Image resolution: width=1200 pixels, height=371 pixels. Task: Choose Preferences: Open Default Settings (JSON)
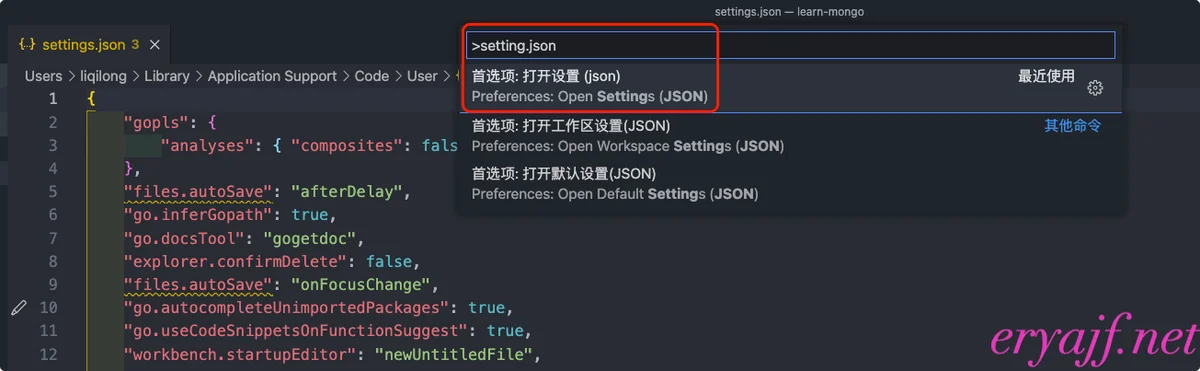(791, 183)
